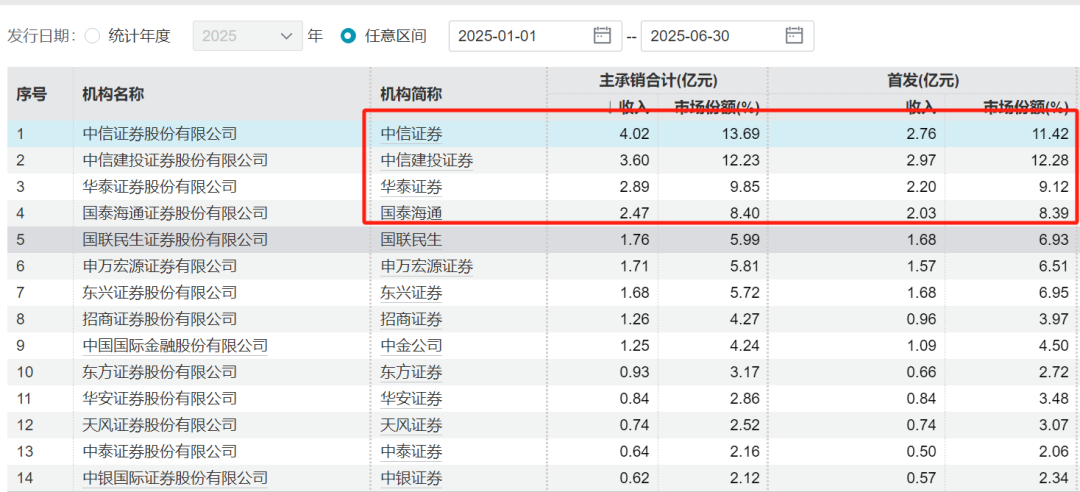The width and height of the screenshot is (1080, 492).
Task: Click the 首发(亿元) header
Action: pyautogui.click(x=923, y=81)
